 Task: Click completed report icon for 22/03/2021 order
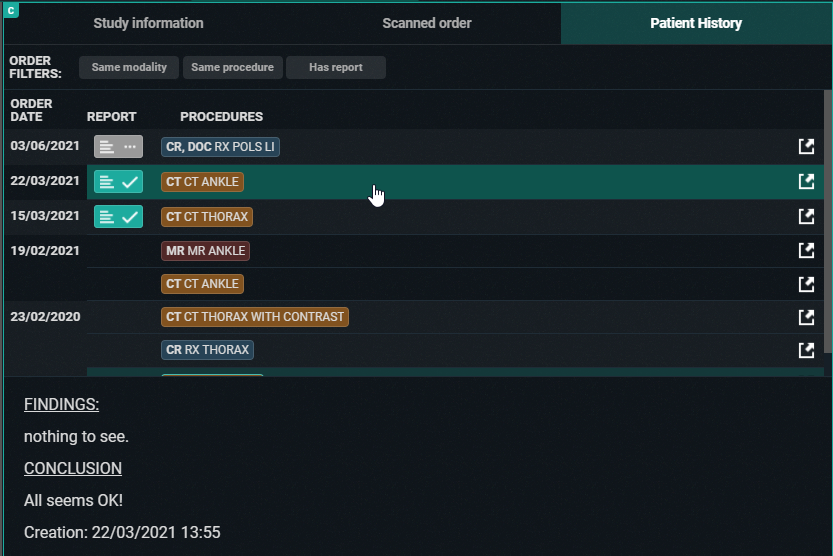pyautogui.click(x=118, y=182)
